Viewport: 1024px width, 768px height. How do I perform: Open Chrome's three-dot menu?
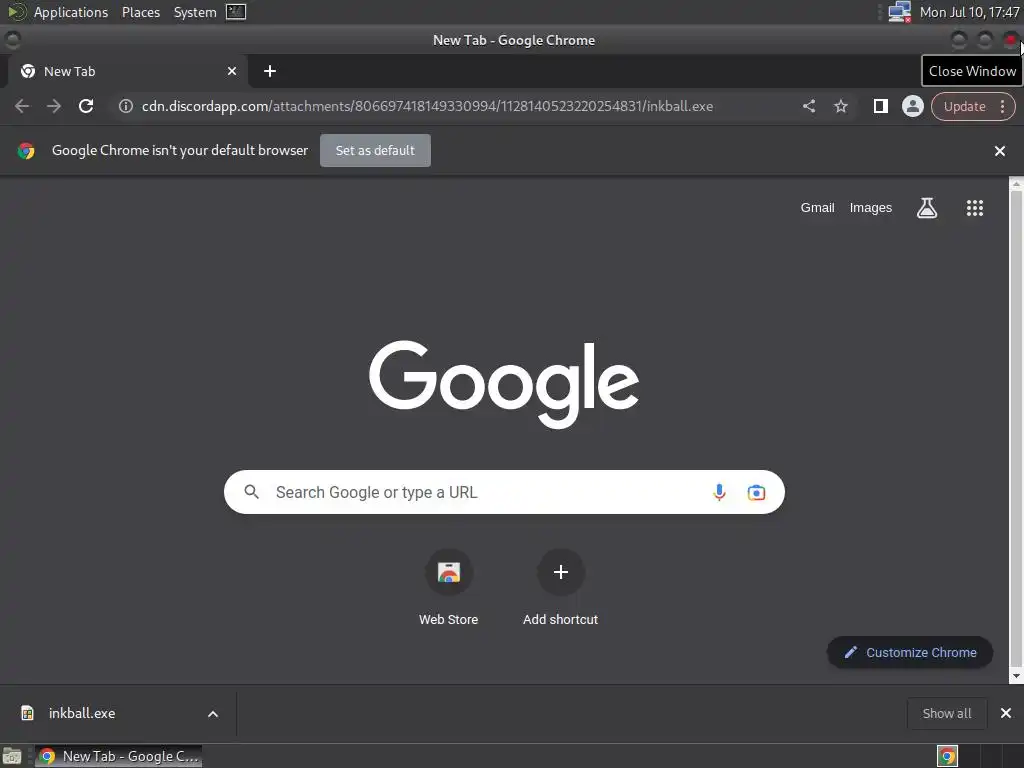1002,106
